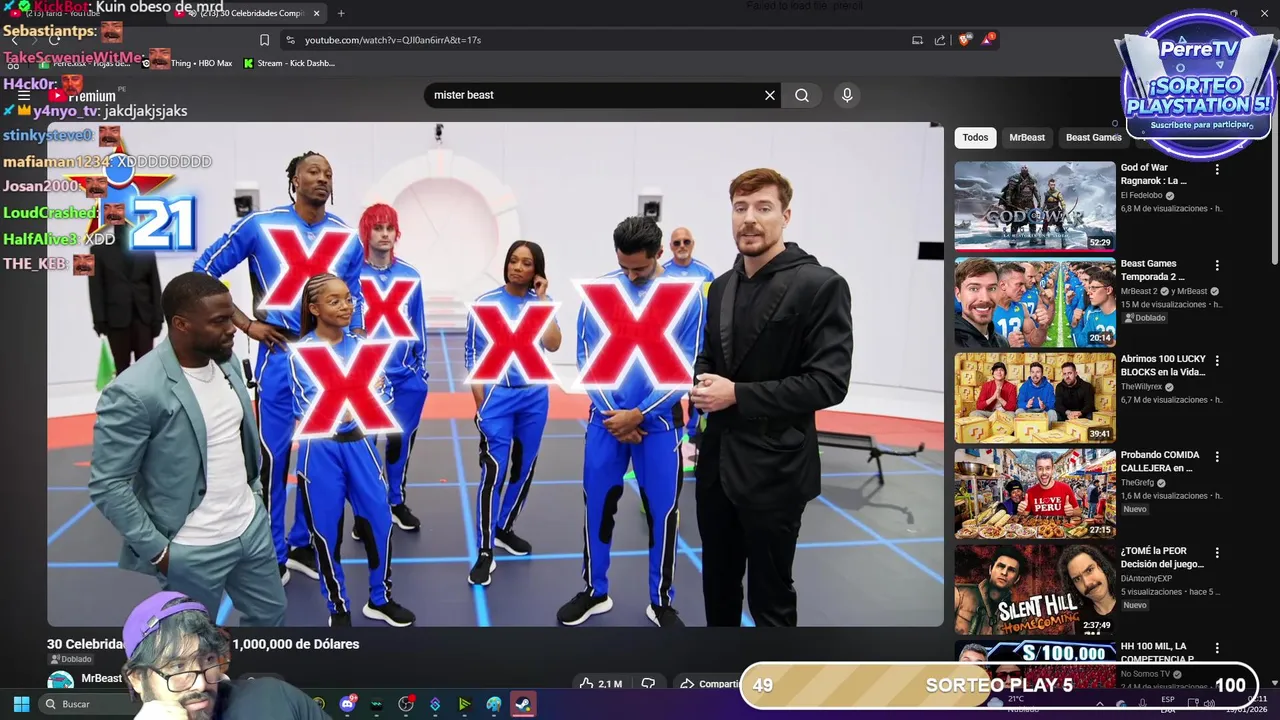Open options menu for LUCKY BLOCKS video
Viewport: 1280px width, 720px height.
pyautogui.click(x=1217, y=361)
